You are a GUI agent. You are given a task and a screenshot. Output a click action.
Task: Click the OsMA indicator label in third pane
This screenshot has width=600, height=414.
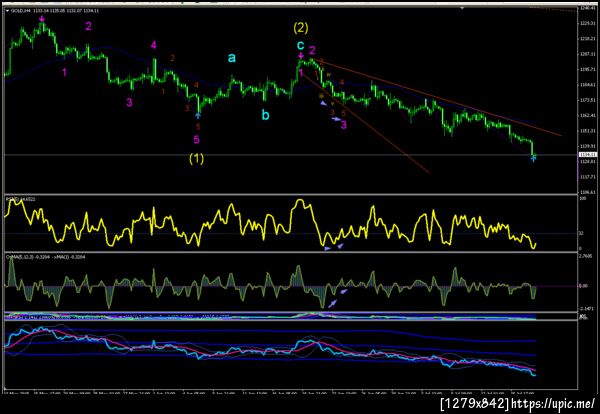click(45, 257)
